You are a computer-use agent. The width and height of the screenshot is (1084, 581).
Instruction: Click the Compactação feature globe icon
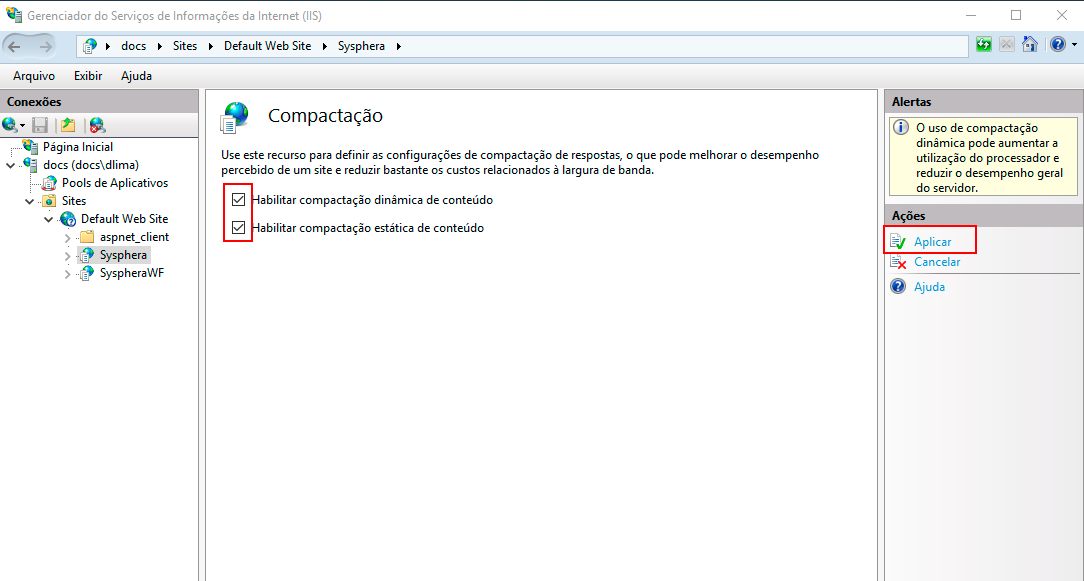[x=234, y=117]
